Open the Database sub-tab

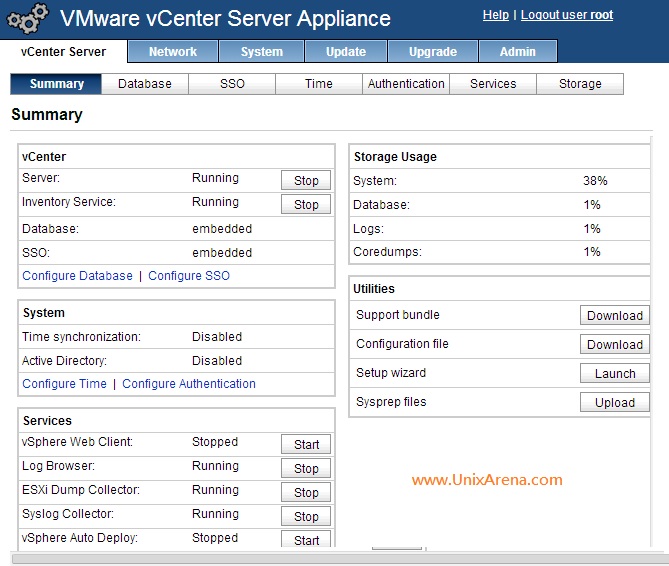tap(145, 84)
